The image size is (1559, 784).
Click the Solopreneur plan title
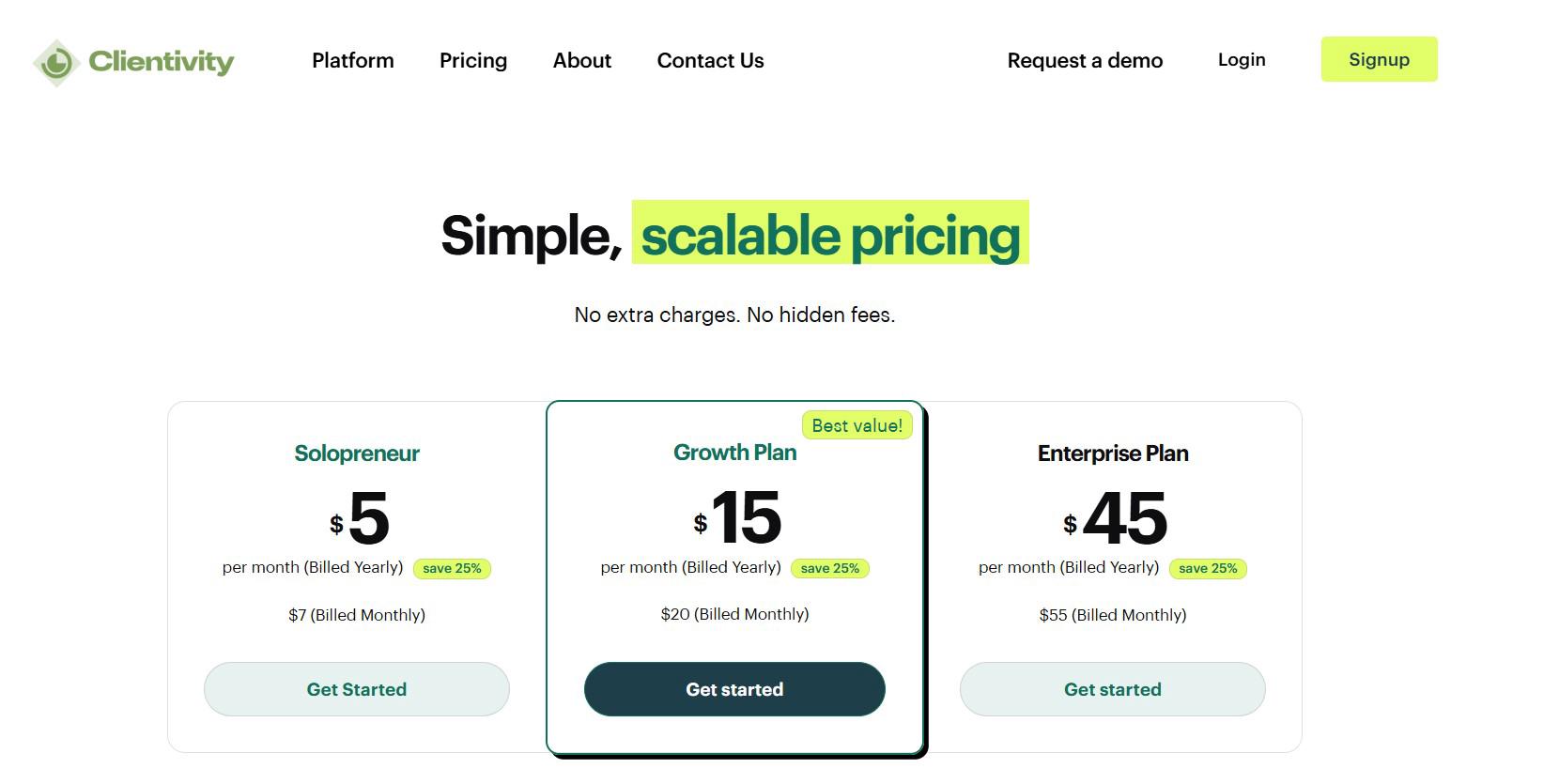click(357, 453)
